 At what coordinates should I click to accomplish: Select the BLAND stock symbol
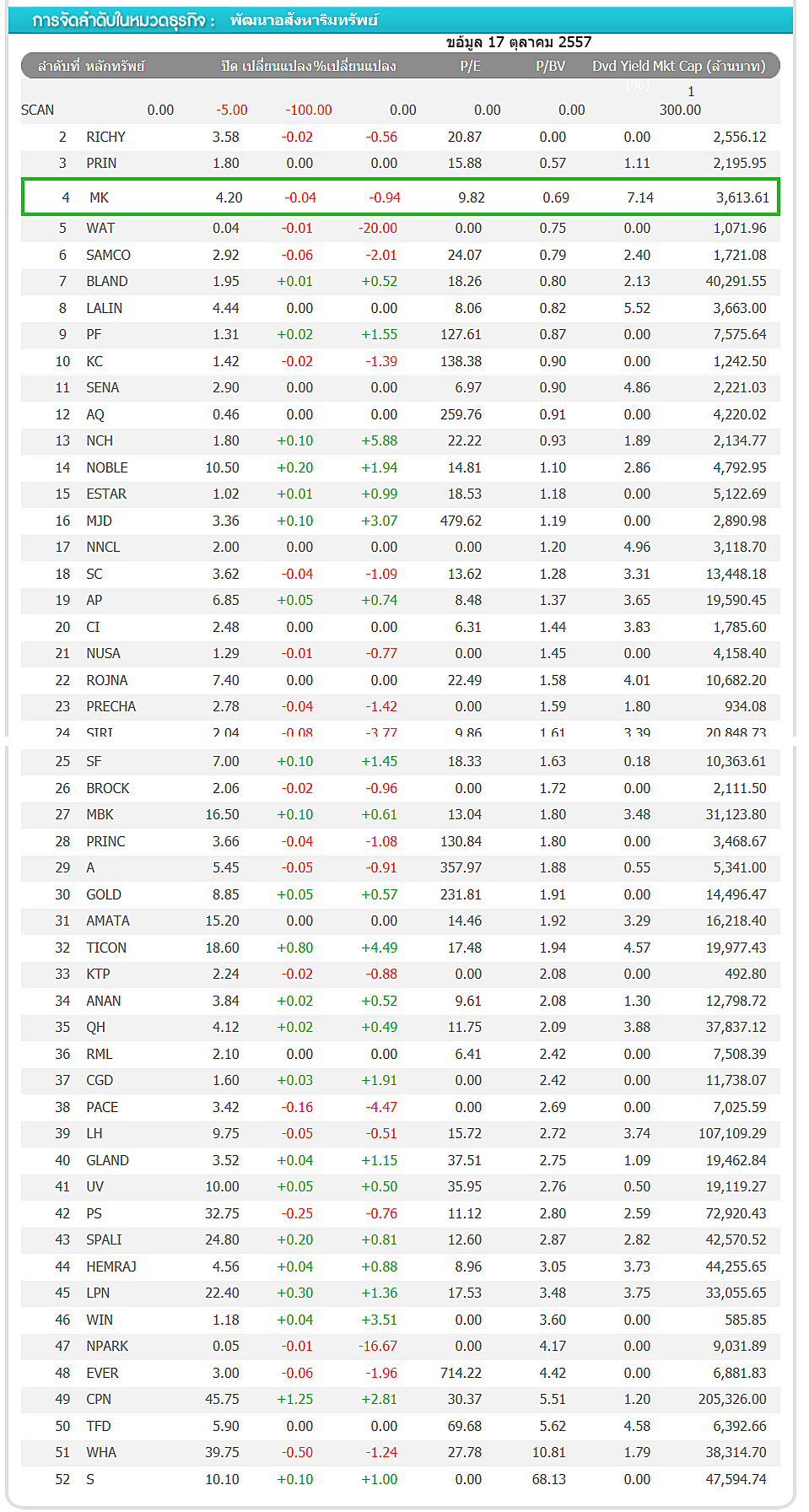pos(106,281)
